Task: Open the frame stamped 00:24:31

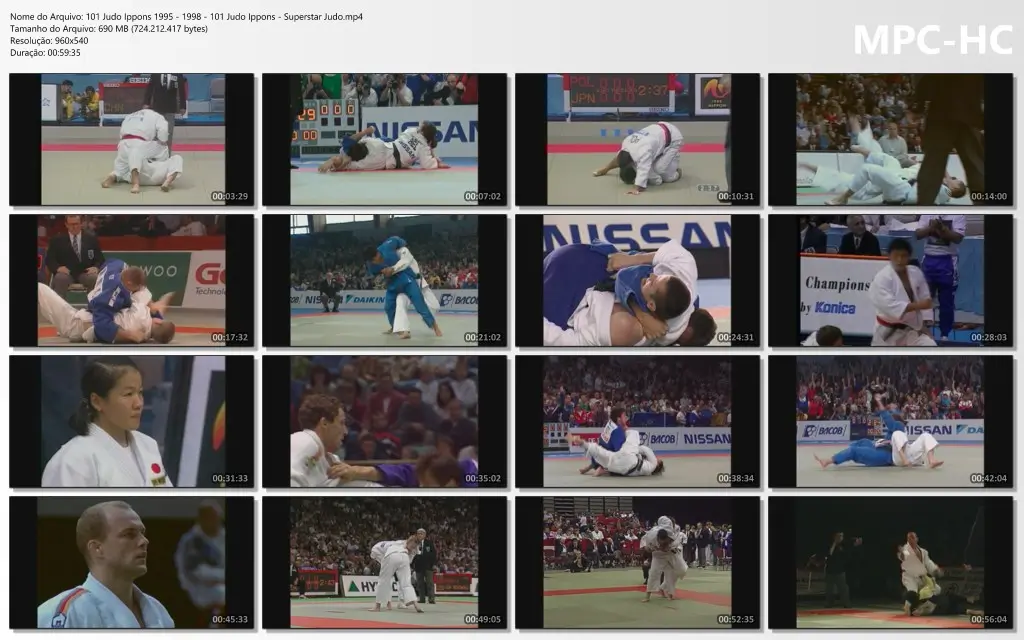Action: point(637,281)
